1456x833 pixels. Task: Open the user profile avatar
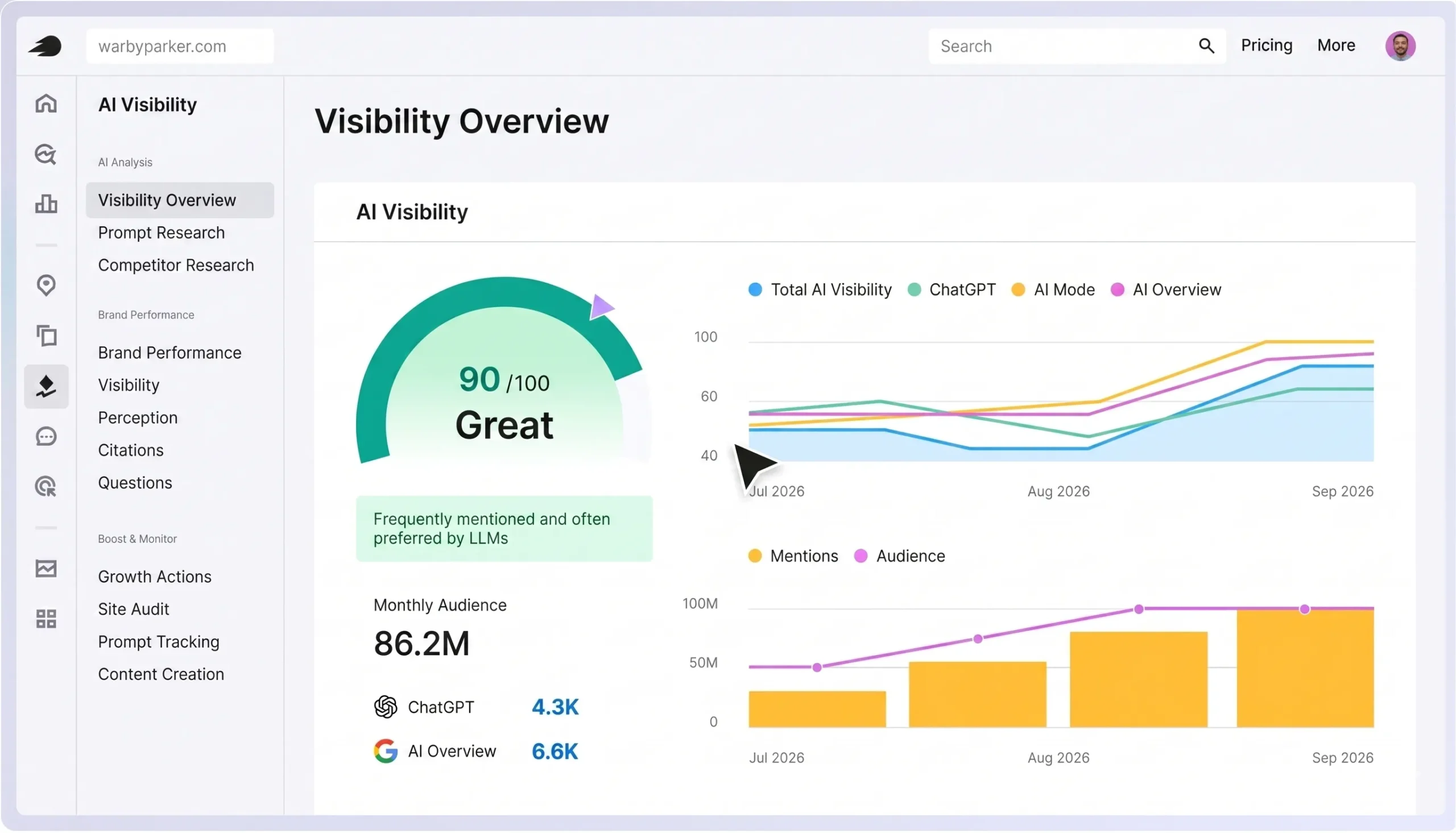[1400, 45]
